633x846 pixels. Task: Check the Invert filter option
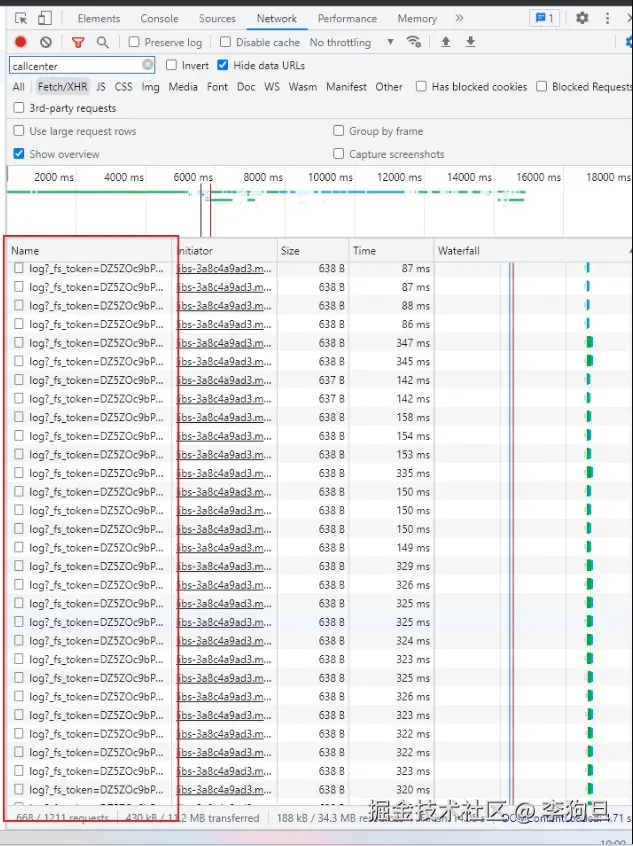172,65
